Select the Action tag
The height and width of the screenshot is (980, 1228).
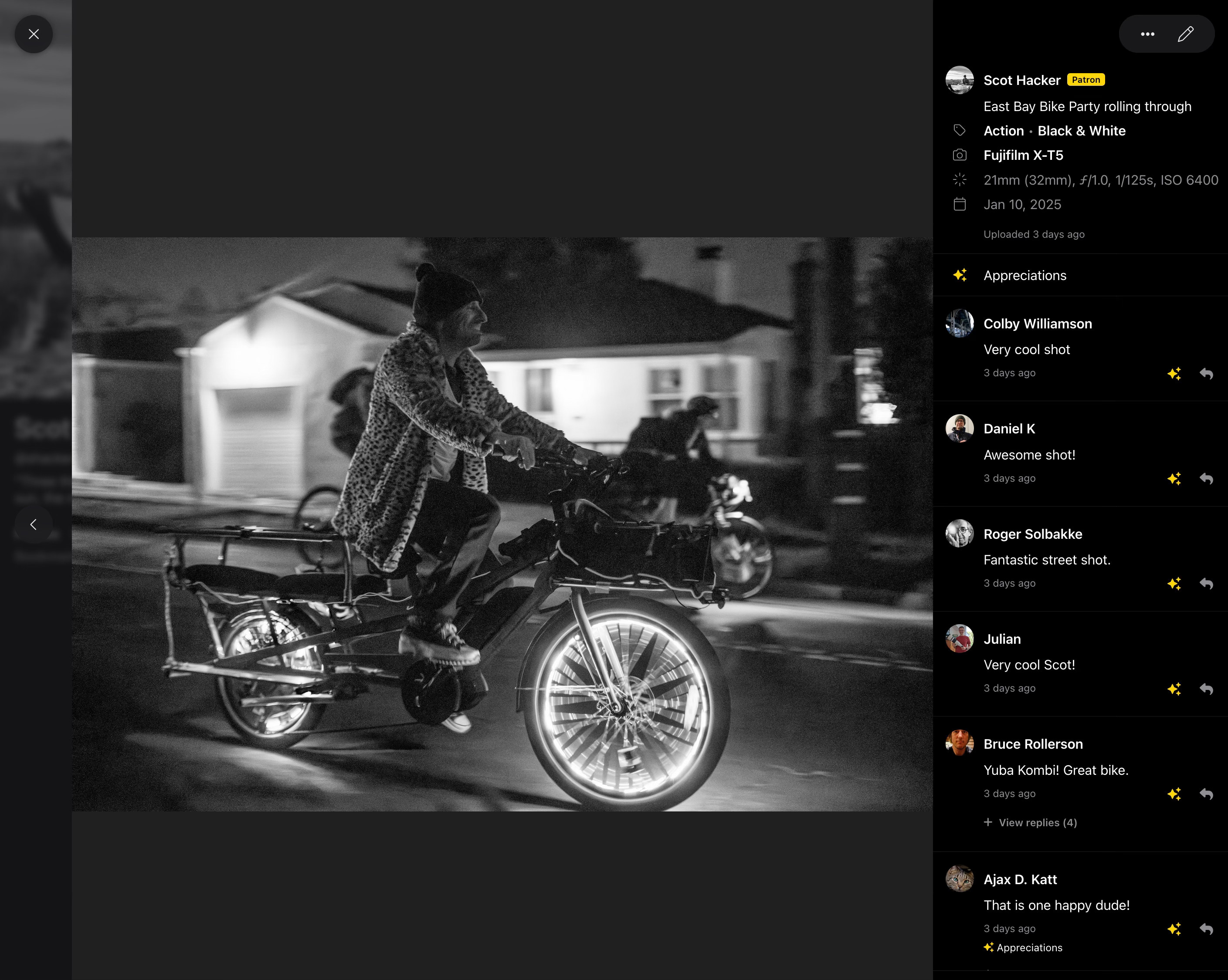click(x=1003, y=131)
